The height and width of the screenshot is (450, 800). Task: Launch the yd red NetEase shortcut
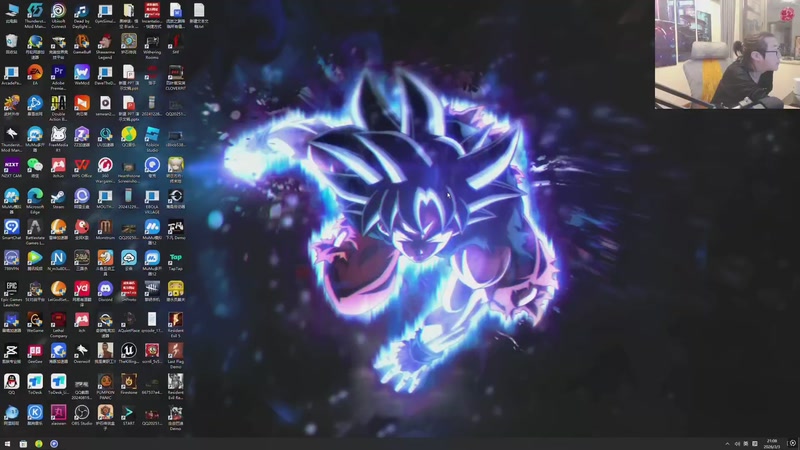[x=82, y=292]
